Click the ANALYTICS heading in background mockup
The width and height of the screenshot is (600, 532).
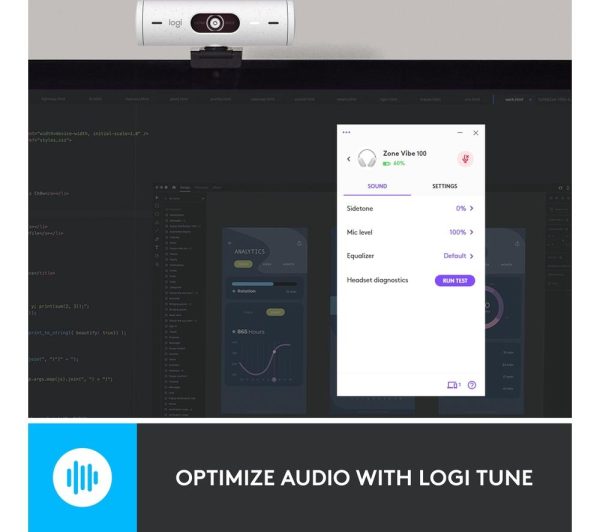click(x=249, y=251)
